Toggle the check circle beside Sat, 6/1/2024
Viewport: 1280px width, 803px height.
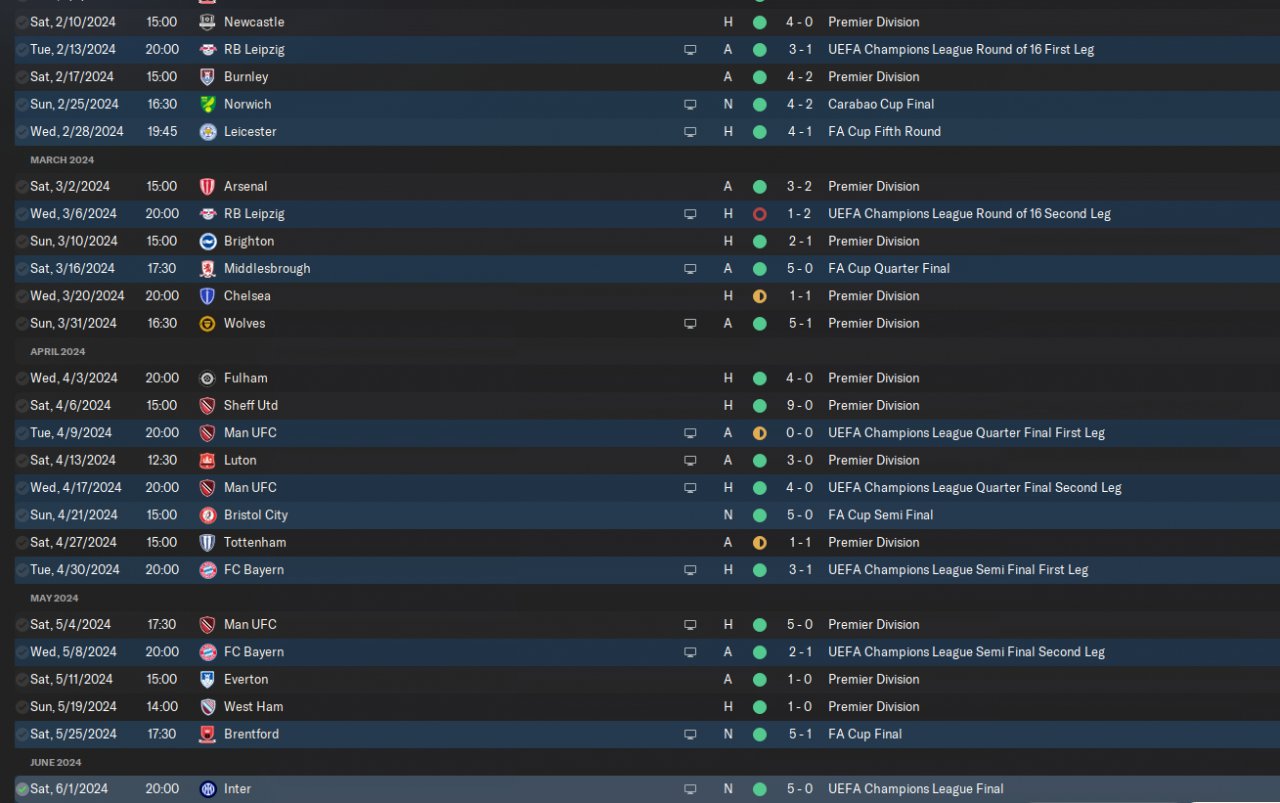[22, 789]
